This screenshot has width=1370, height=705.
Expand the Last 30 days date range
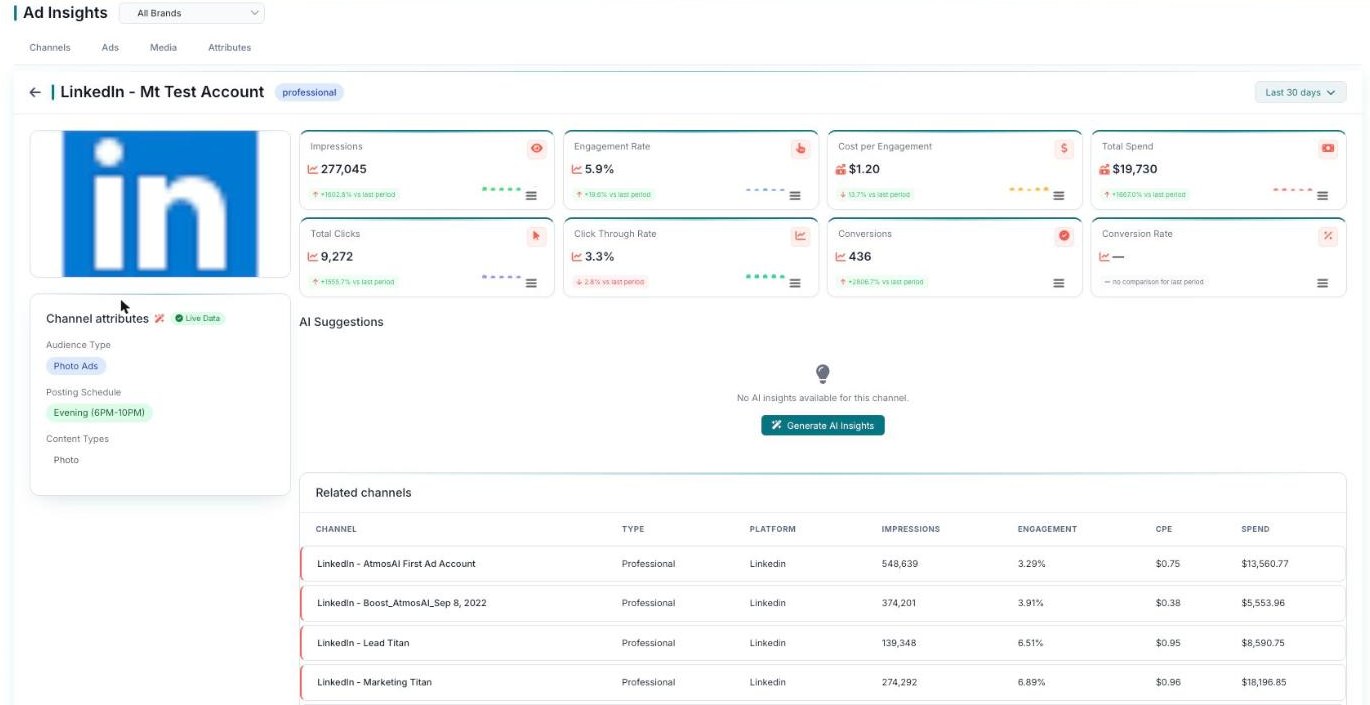pos(1300,92)
